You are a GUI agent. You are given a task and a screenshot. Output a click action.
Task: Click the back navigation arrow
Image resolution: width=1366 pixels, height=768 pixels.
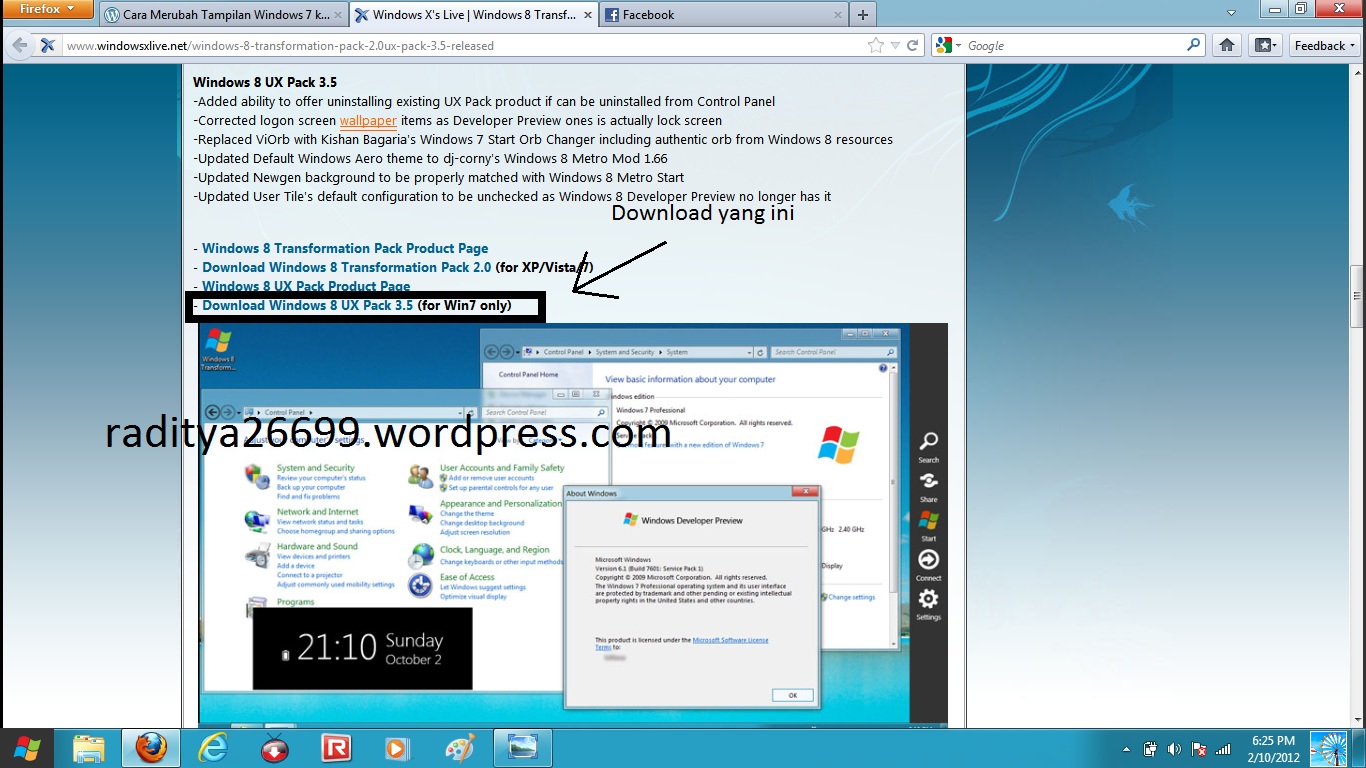click(18, 45)
